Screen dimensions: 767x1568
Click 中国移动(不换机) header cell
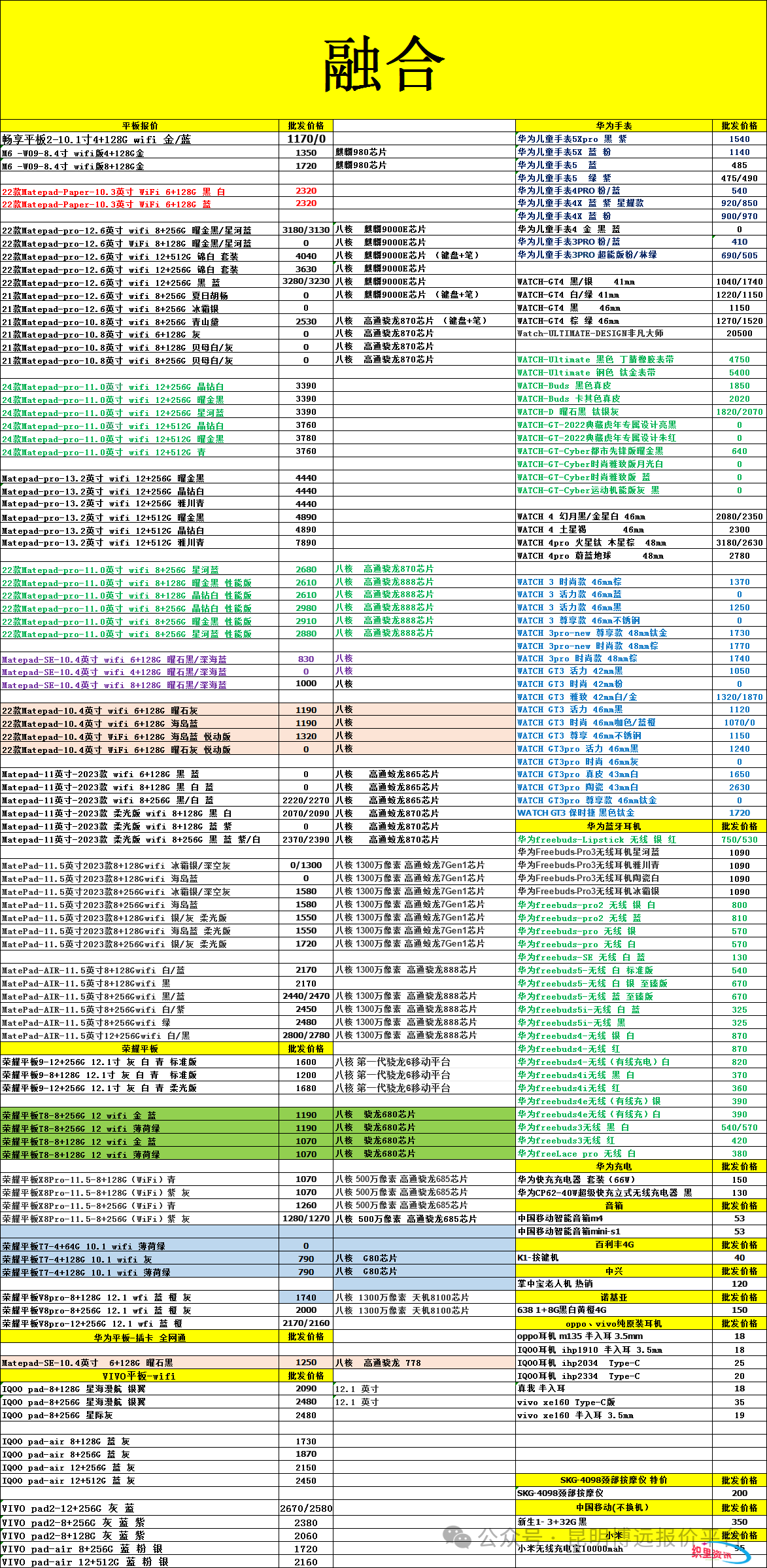[x=614, y=1507]
